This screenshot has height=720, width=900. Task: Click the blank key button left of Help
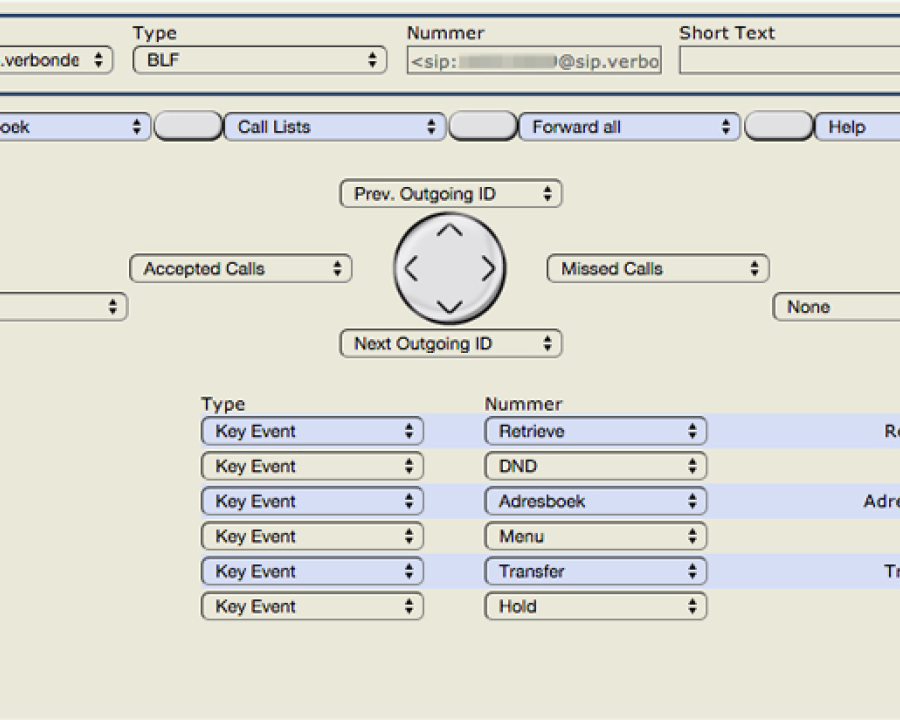point(779,127)
